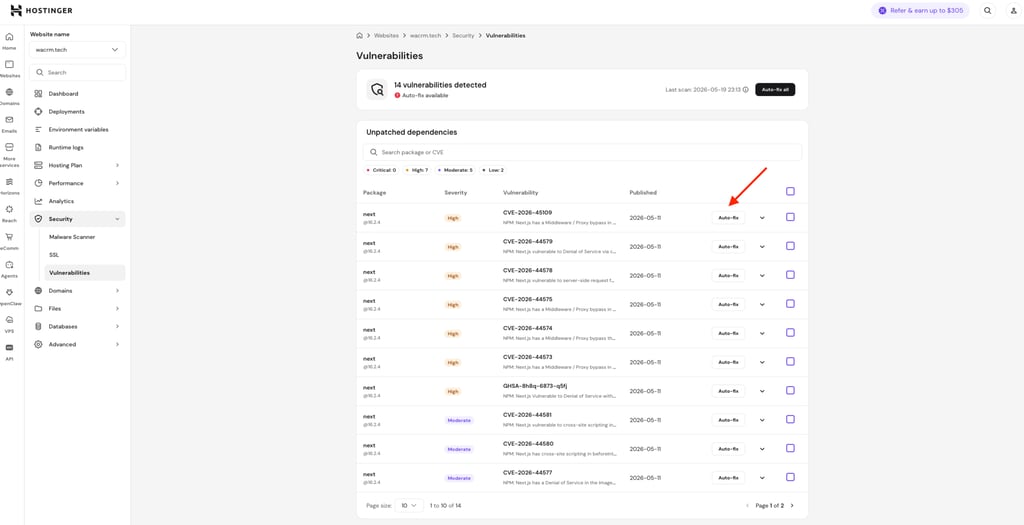
Task: Check the box for CVE-2026-44575 row
Action: click(790, 304)
